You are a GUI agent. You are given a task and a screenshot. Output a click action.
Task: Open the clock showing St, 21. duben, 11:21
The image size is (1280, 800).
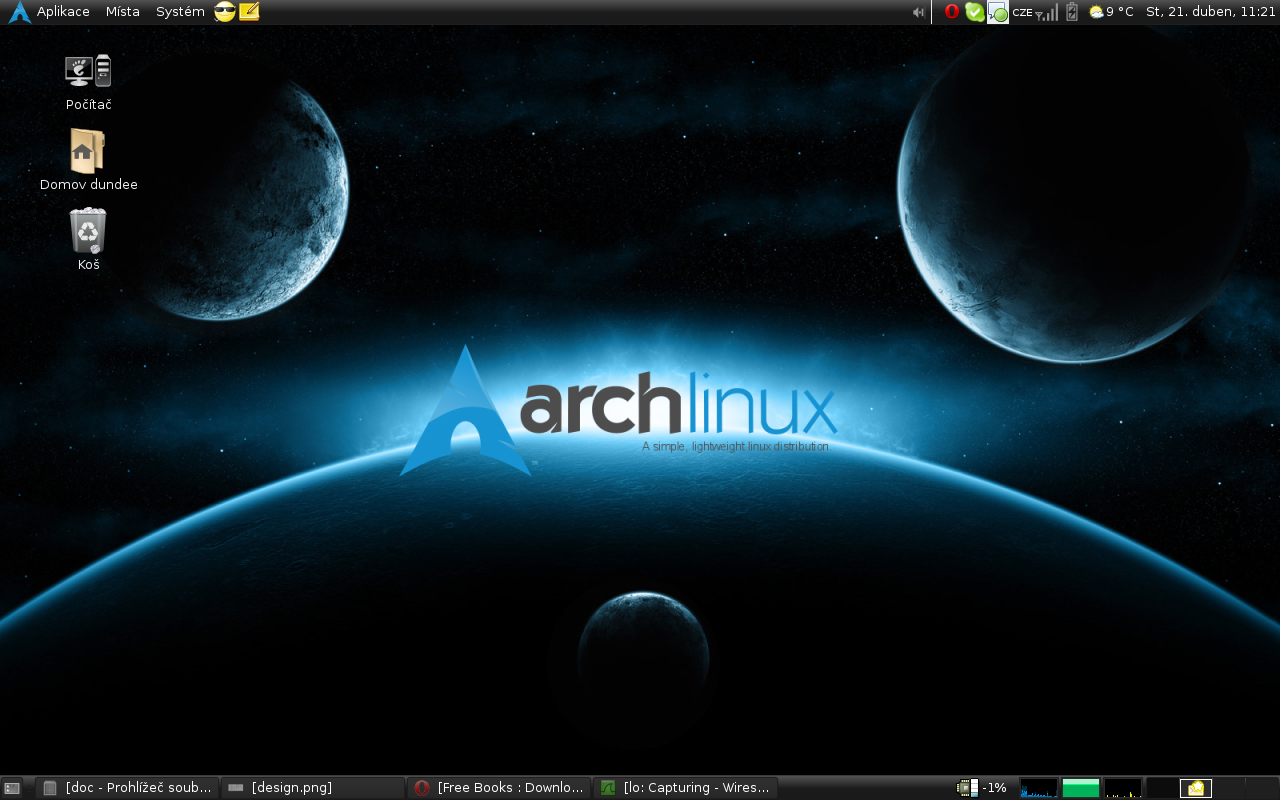[1211, 12]
